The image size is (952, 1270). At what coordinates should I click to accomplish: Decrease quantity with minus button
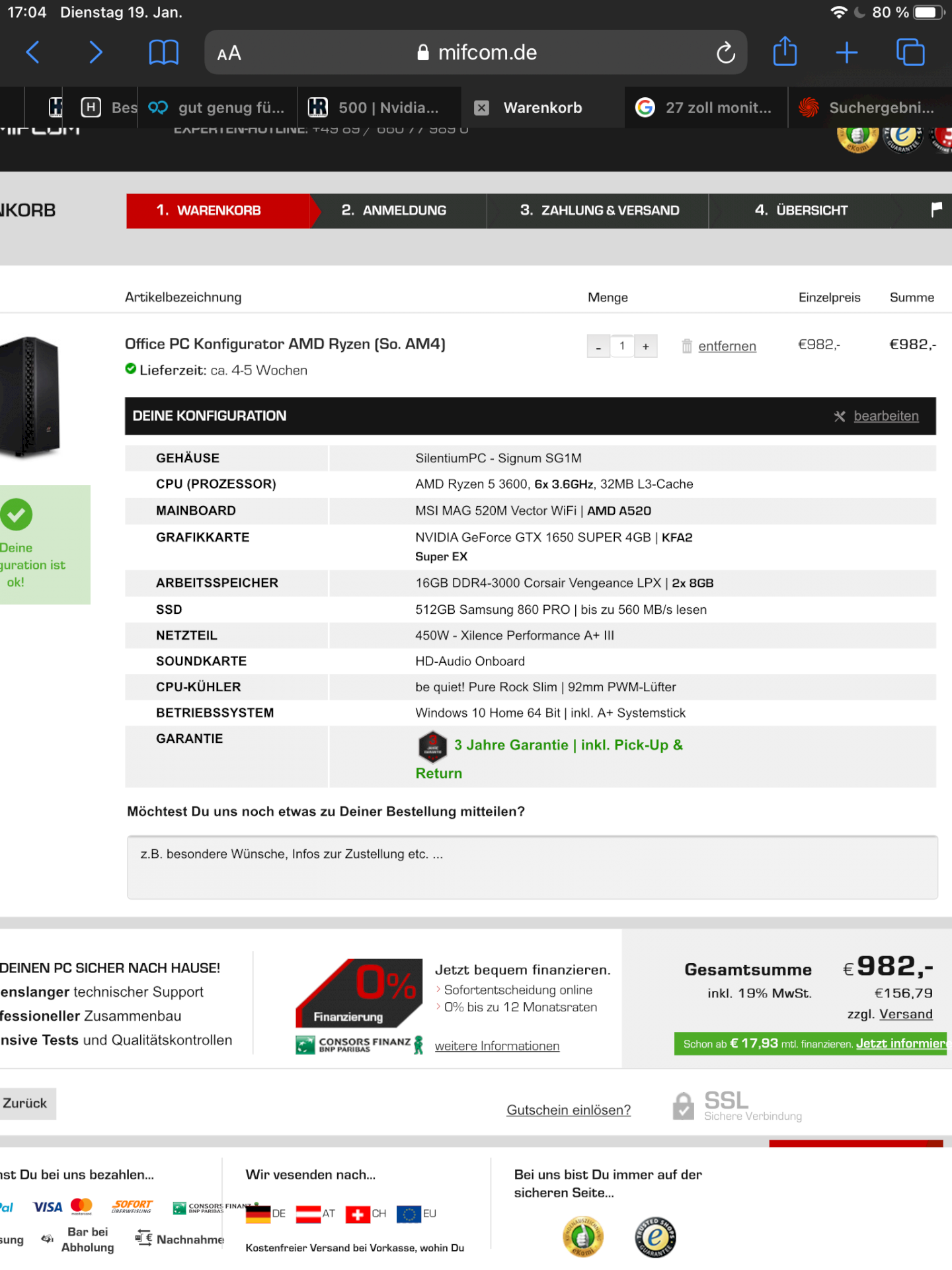[x=598, y=346]
